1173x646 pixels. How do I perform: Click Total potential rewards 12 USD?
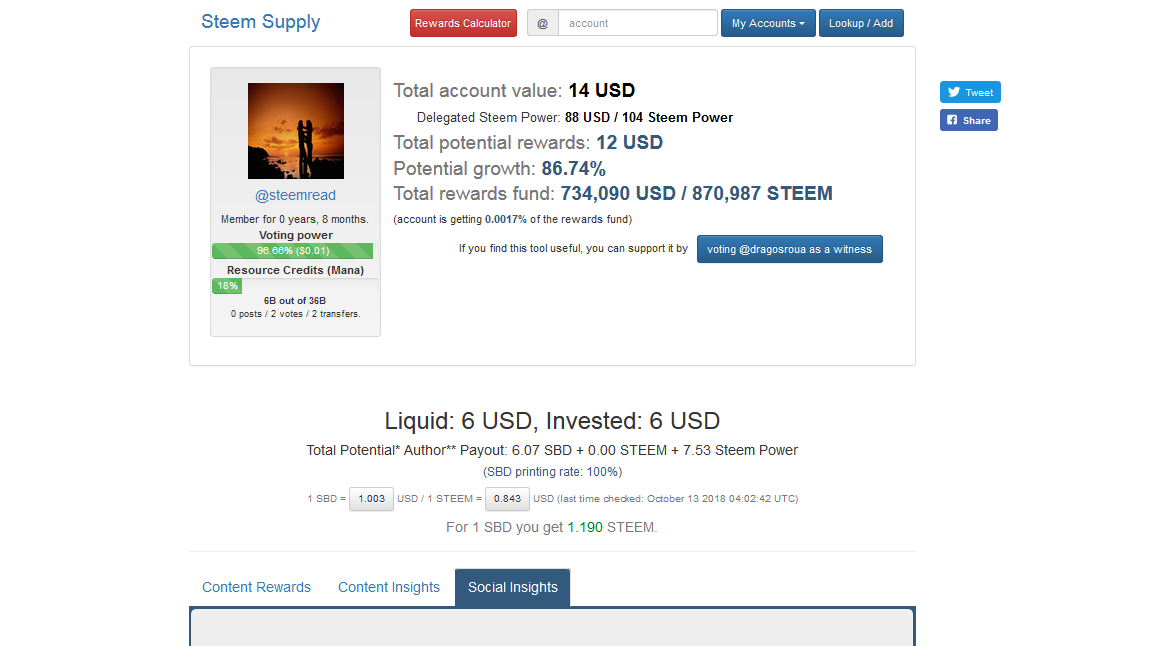coord(629,142)
